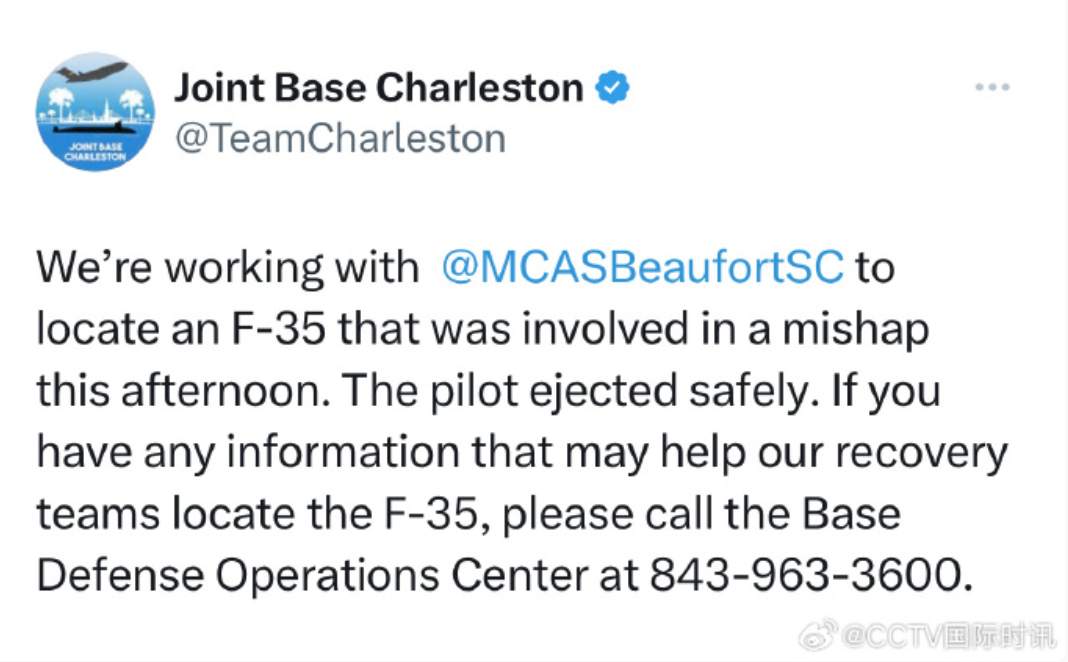Visit the @TeamCharleston handle
Screen dimensions: 1068x662
pyautogui.click(x=340, y=139)
